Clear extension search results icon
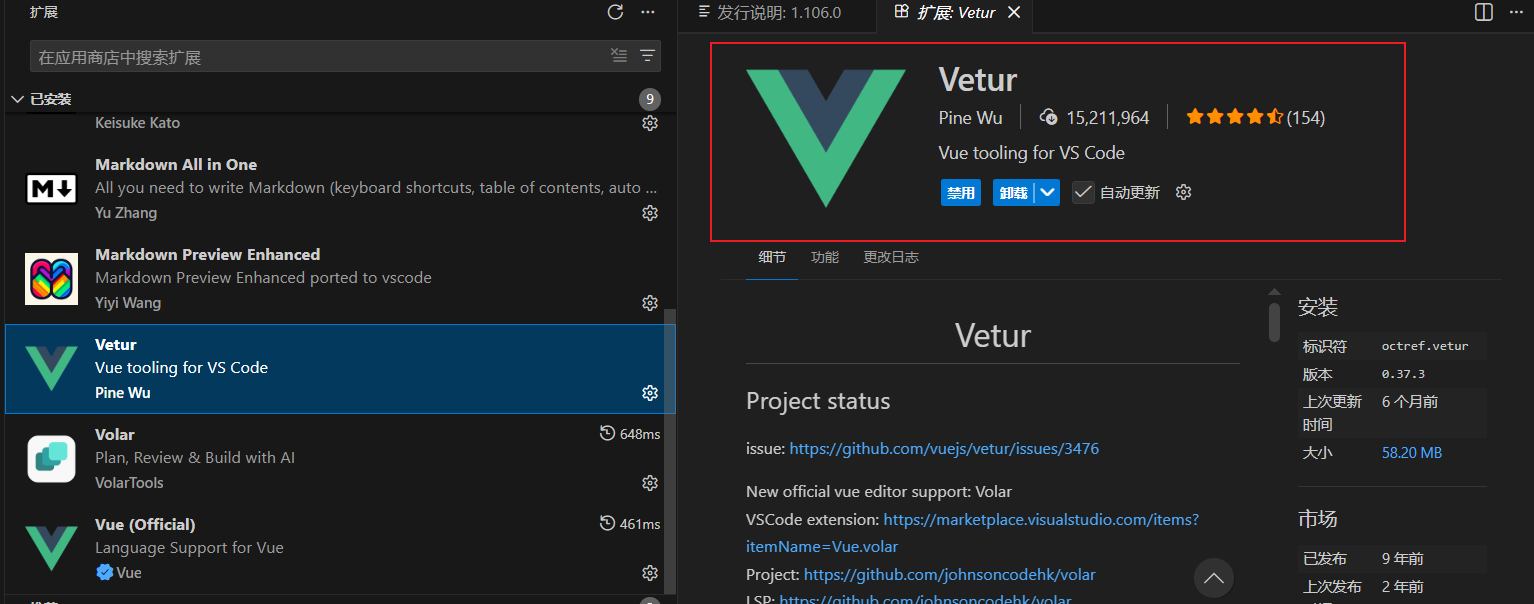 click(619, 56)
